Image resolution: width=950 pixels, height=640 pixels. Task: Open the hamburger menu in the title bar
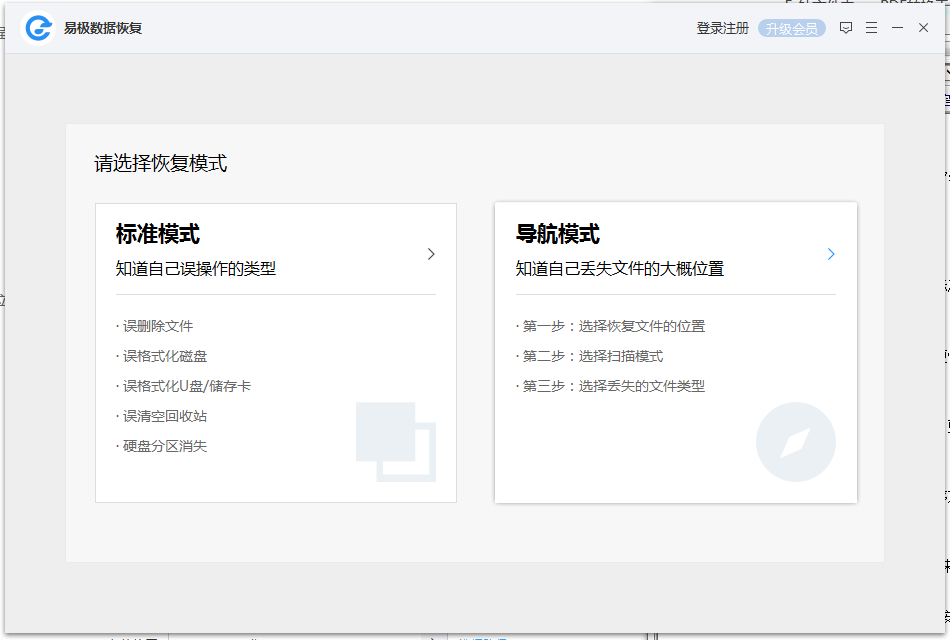872,28
